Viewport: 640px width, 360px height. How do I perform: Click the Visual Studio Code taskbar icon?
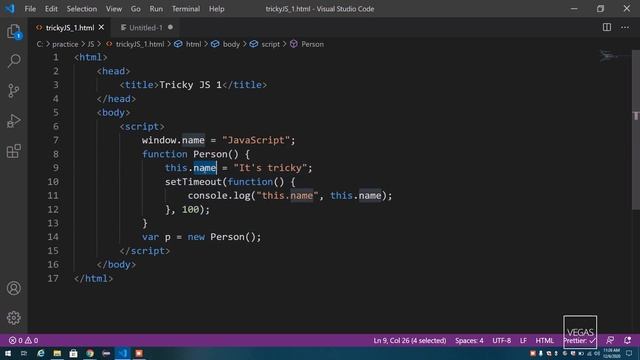(122, 353)
